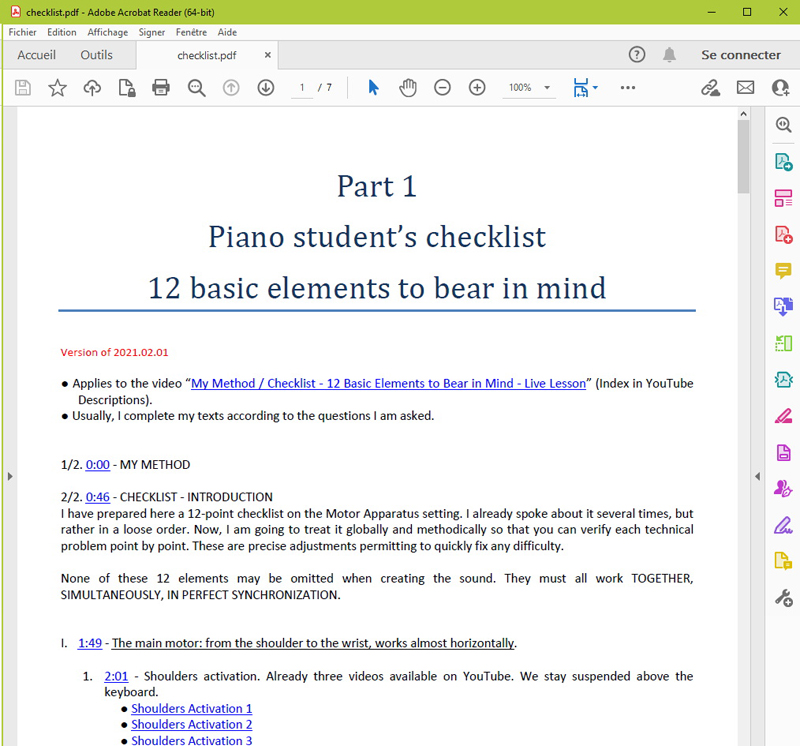Click the zoom in plus icon
Image resolution: width=800 pixels, height=746 pixels.
tap(477, 88)
